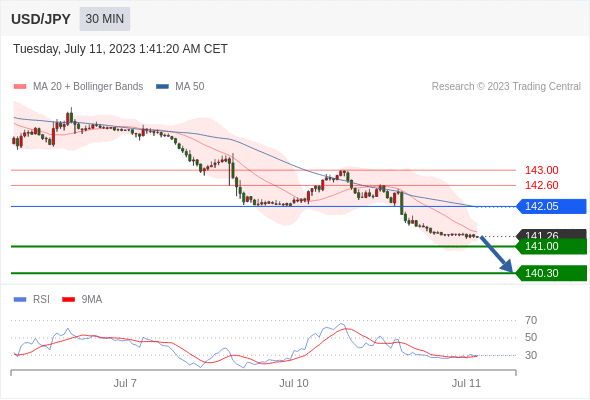Image resolution: width=590 pixels, height=400 pixels.
Task: Click the blue 142.05 pivot price tag
Action: pyautogui.click(x=551, y=207)
